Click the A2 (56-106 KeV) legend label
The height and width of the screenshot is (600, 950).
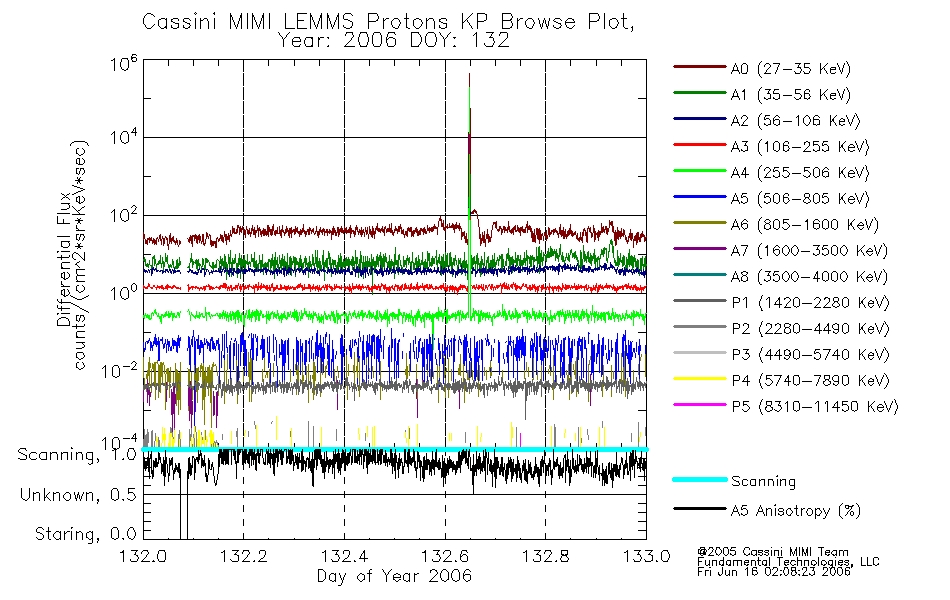pos(796,121)
